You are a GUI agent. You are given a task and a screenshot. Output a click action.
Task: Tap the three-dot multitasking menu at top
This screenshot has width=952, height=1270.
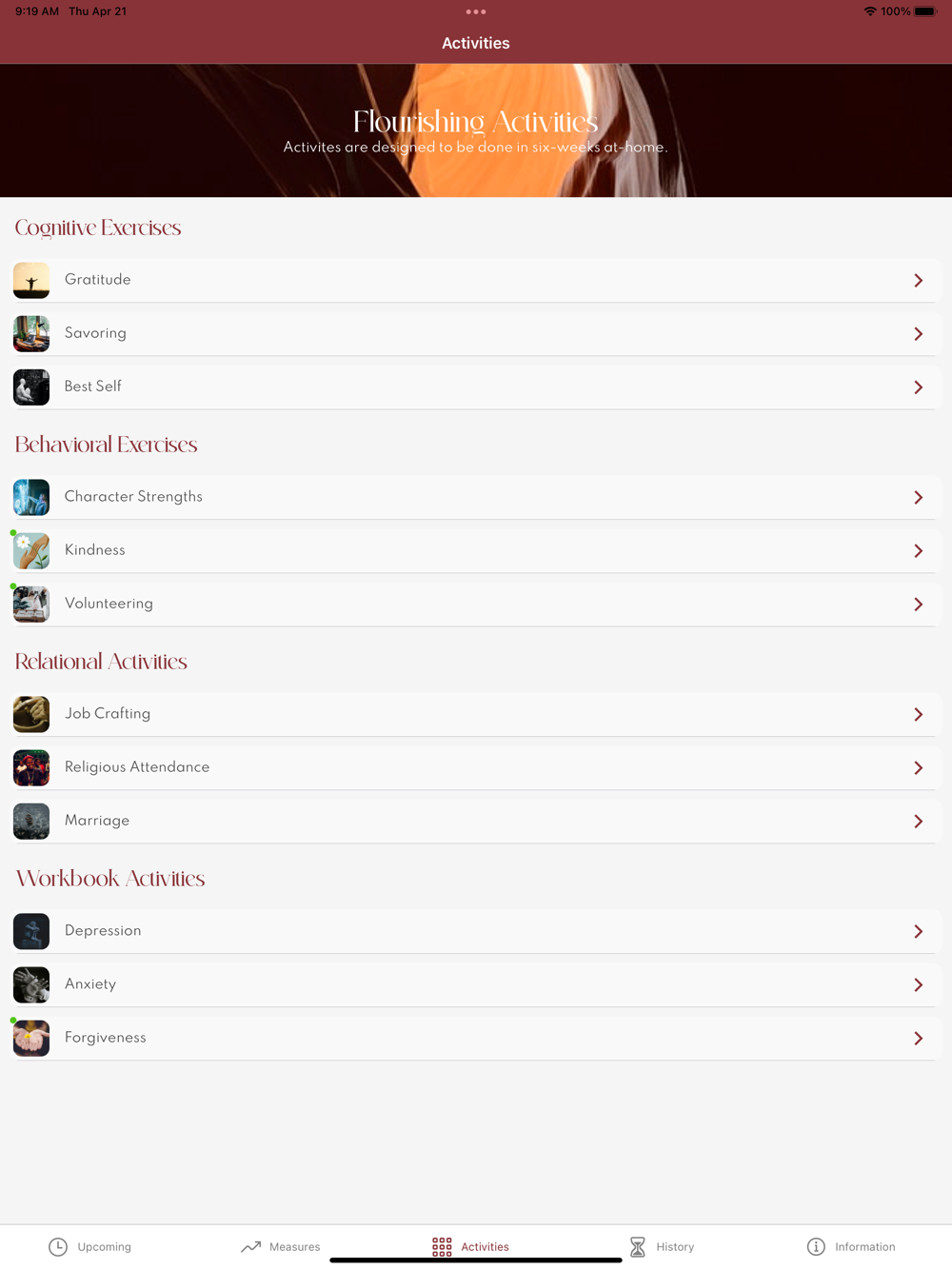click(476, 12)
